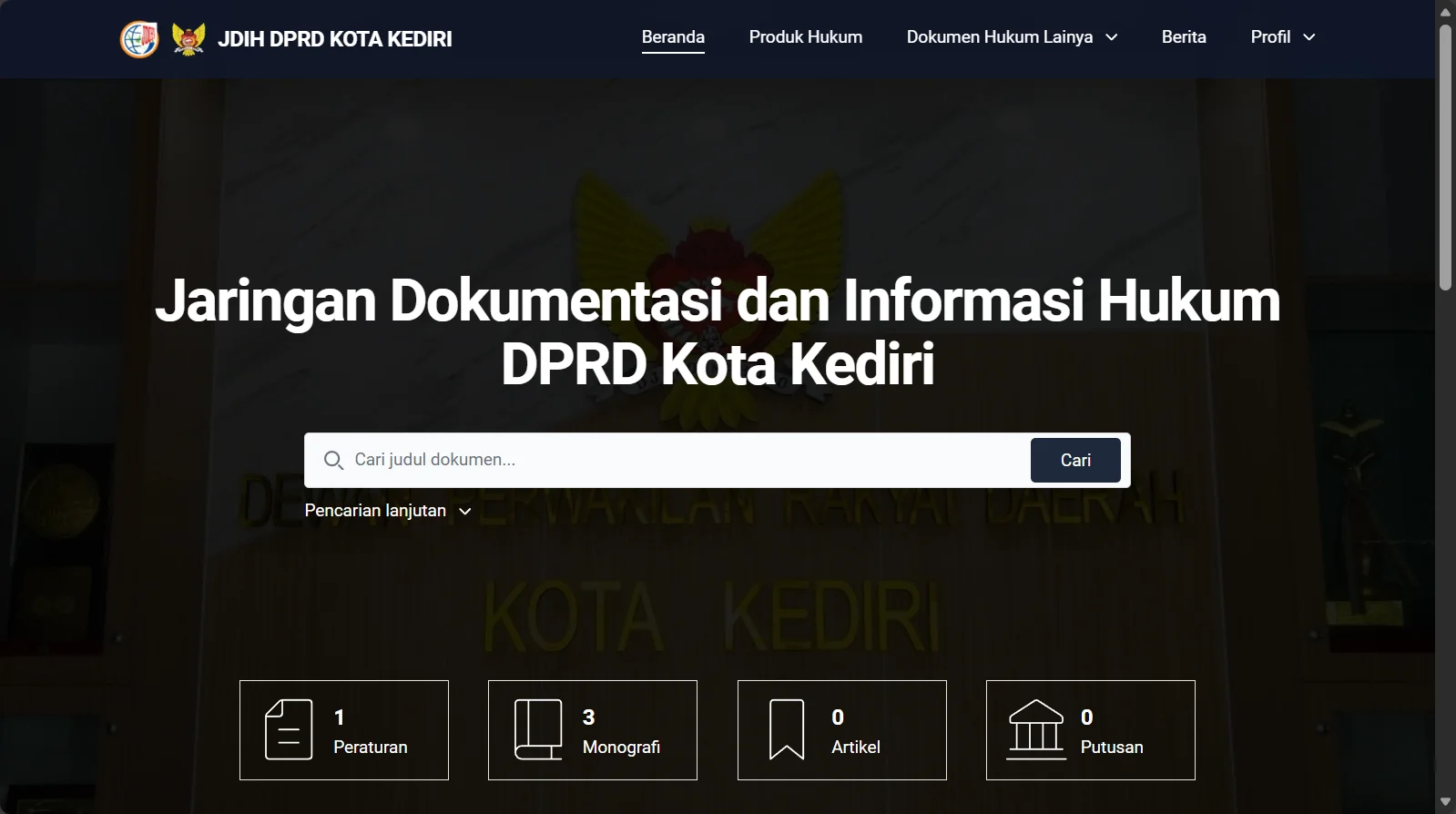
Task: Click the Cari search button
Action: pos(1075,461)
